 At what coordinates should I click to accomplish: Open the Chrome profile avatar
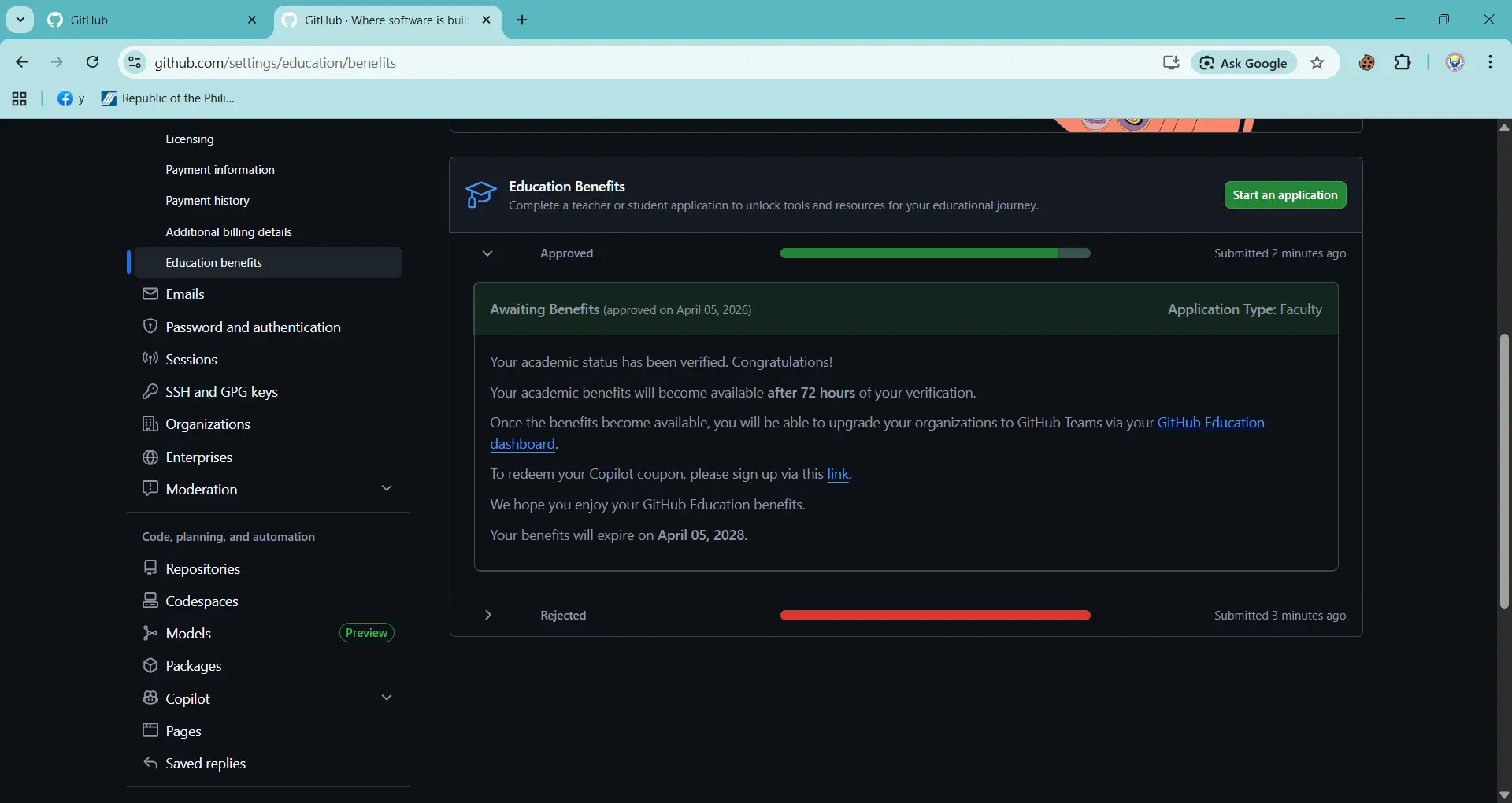(1455, 62)
